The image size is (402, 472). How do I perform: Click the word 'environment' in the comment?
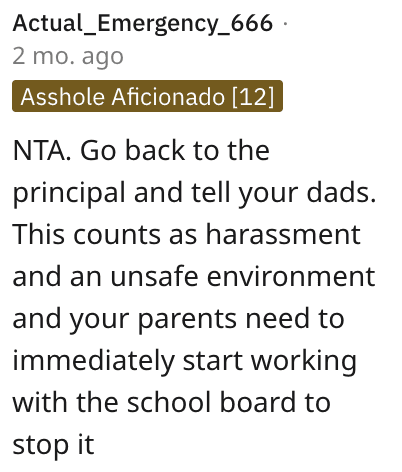291,277
